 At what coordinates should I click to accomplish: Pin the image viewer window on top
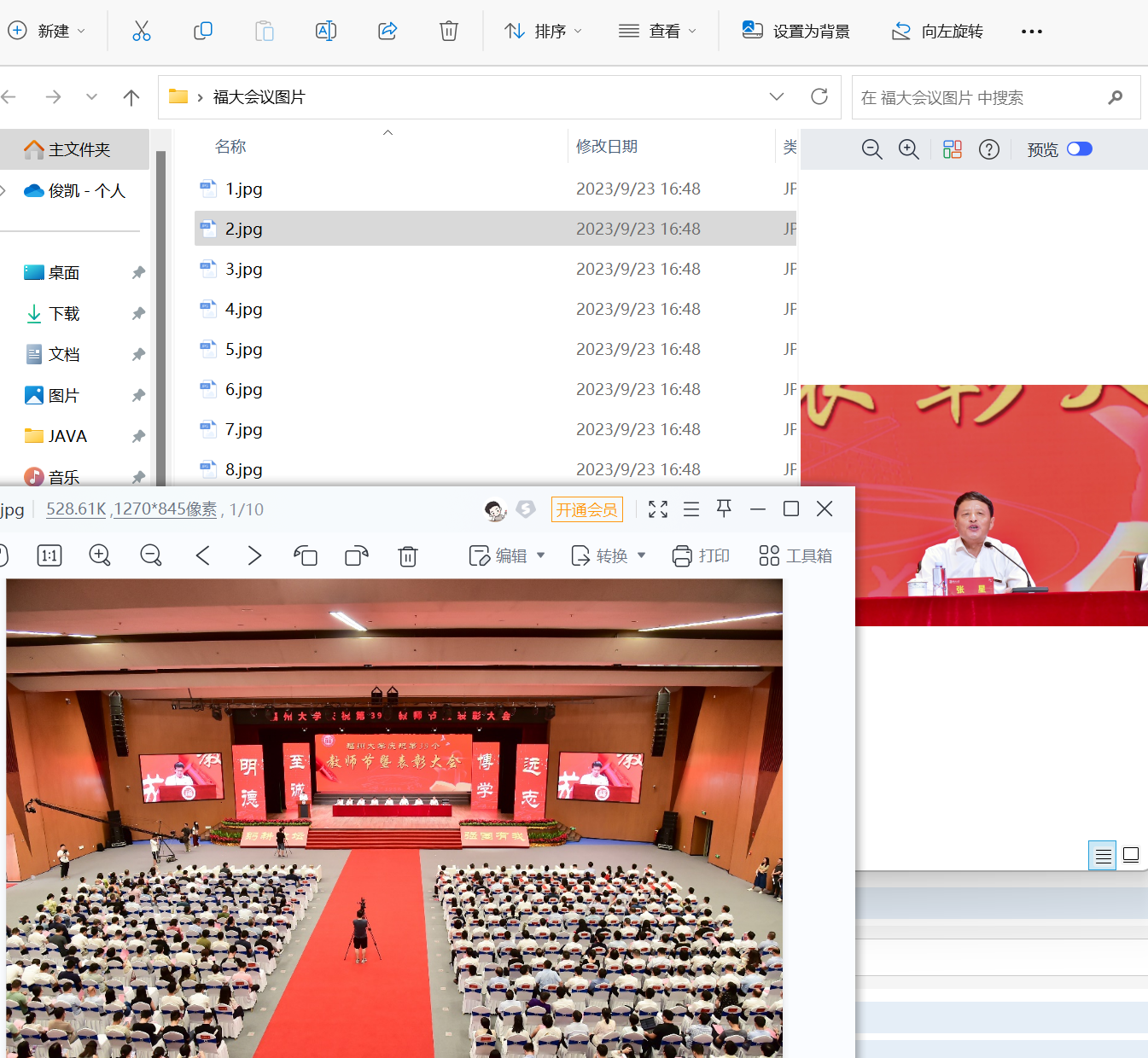click(x=724, y=509)
